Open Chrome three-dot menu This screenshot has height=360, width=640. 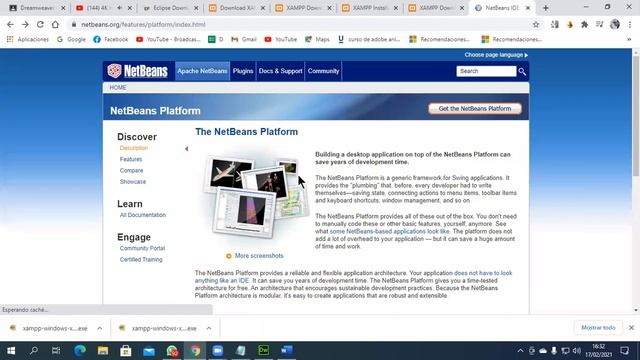(630, 24)
